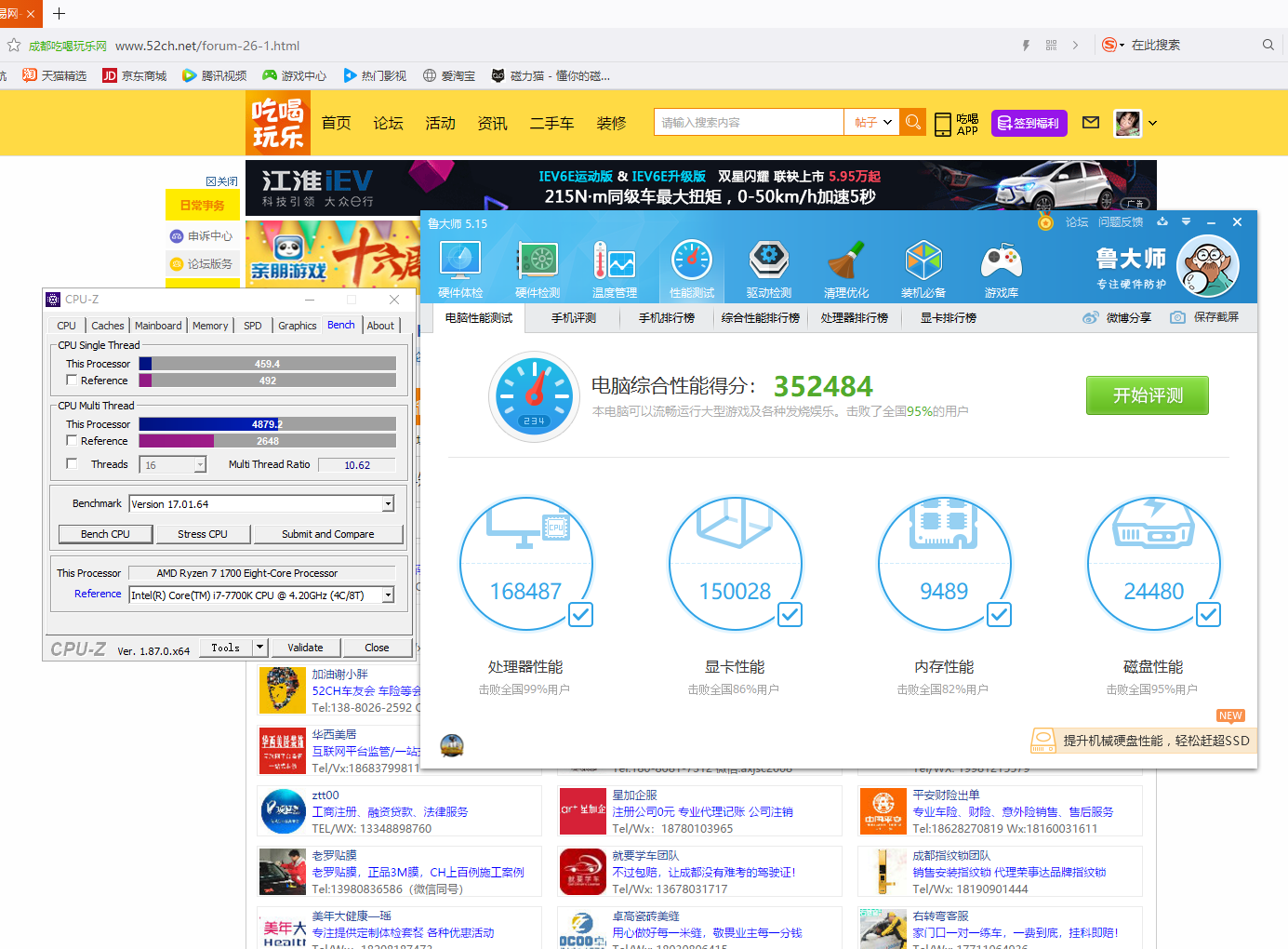The width and height of the screenshot is (1288, 949).
Task: Open 驱动检测 driver detection icon
Action: coord(769,269)
